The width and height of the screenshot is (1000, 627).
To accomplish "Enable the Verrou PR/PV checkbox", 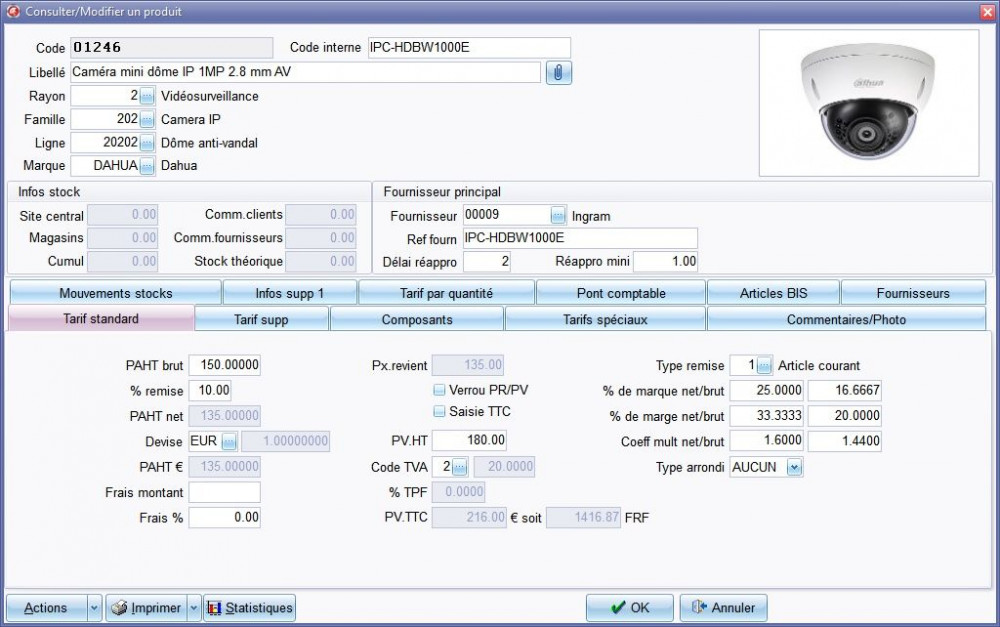I will (x=439, y=390).
